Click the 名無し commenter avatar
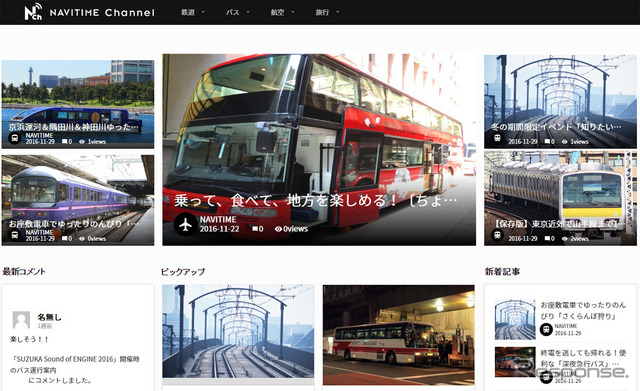This screenshot has height=391, width=640. tap(21, 320)
